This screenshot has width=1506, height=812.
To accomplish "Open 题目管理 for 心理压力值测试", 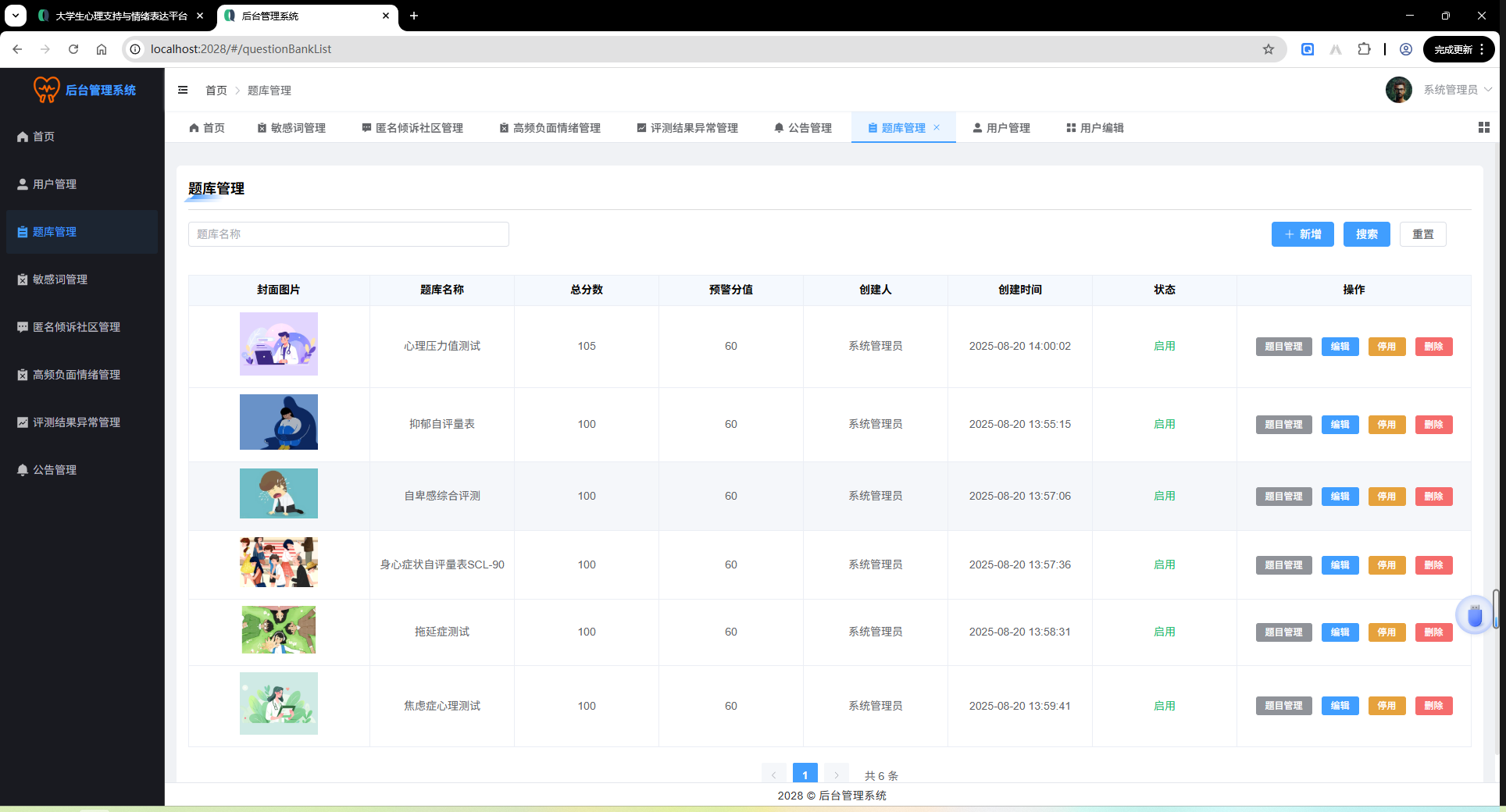I will click(x=1284, y=347).
